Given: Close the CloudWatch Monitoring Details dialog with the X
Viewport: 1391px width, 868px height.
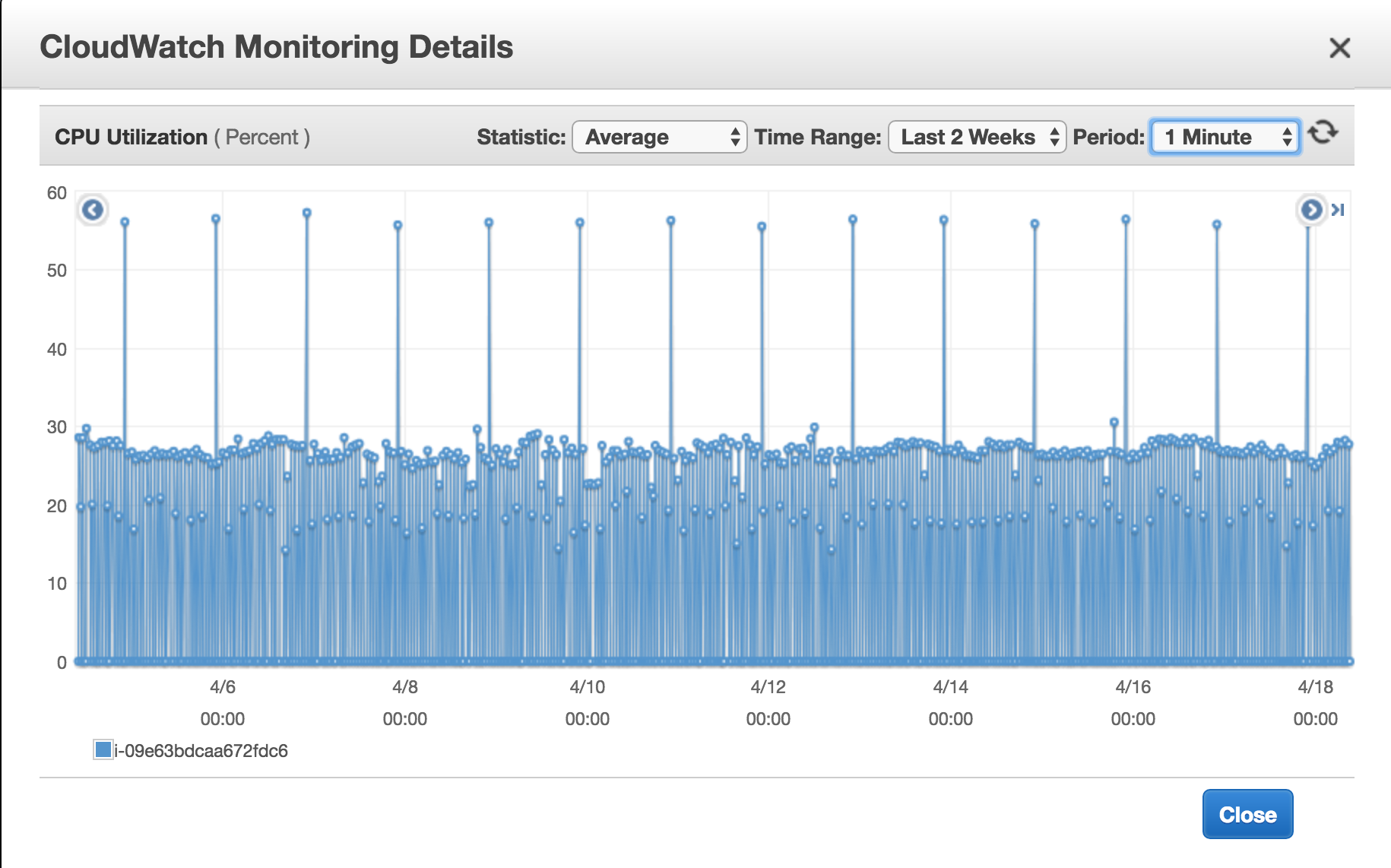Looking at the screenshot, I should point(1339,48).
